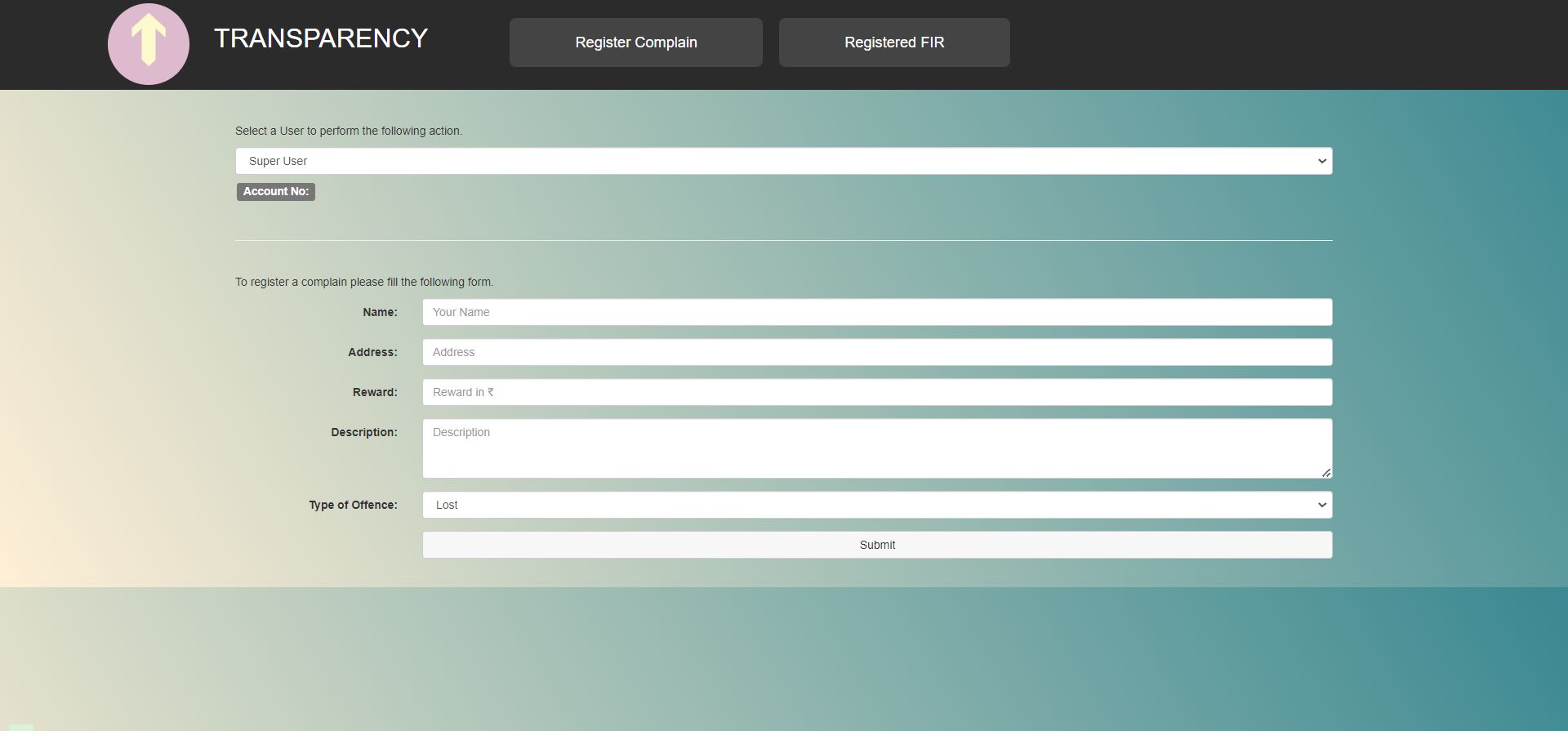Viewport: 1568px width, 731px height.
Task: Click the Address: form label
Action: (372, 352)
